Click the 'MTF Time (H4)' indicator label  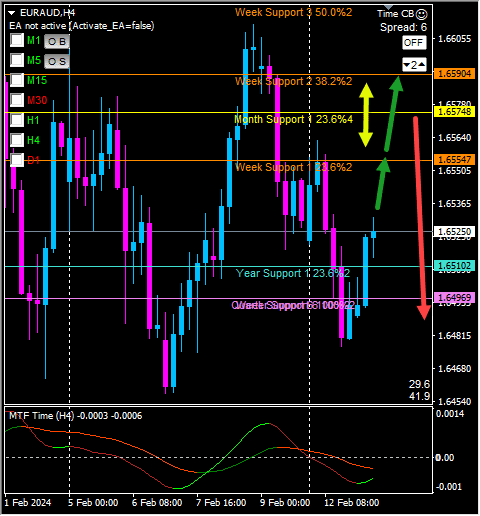click(x=41, y=416)
